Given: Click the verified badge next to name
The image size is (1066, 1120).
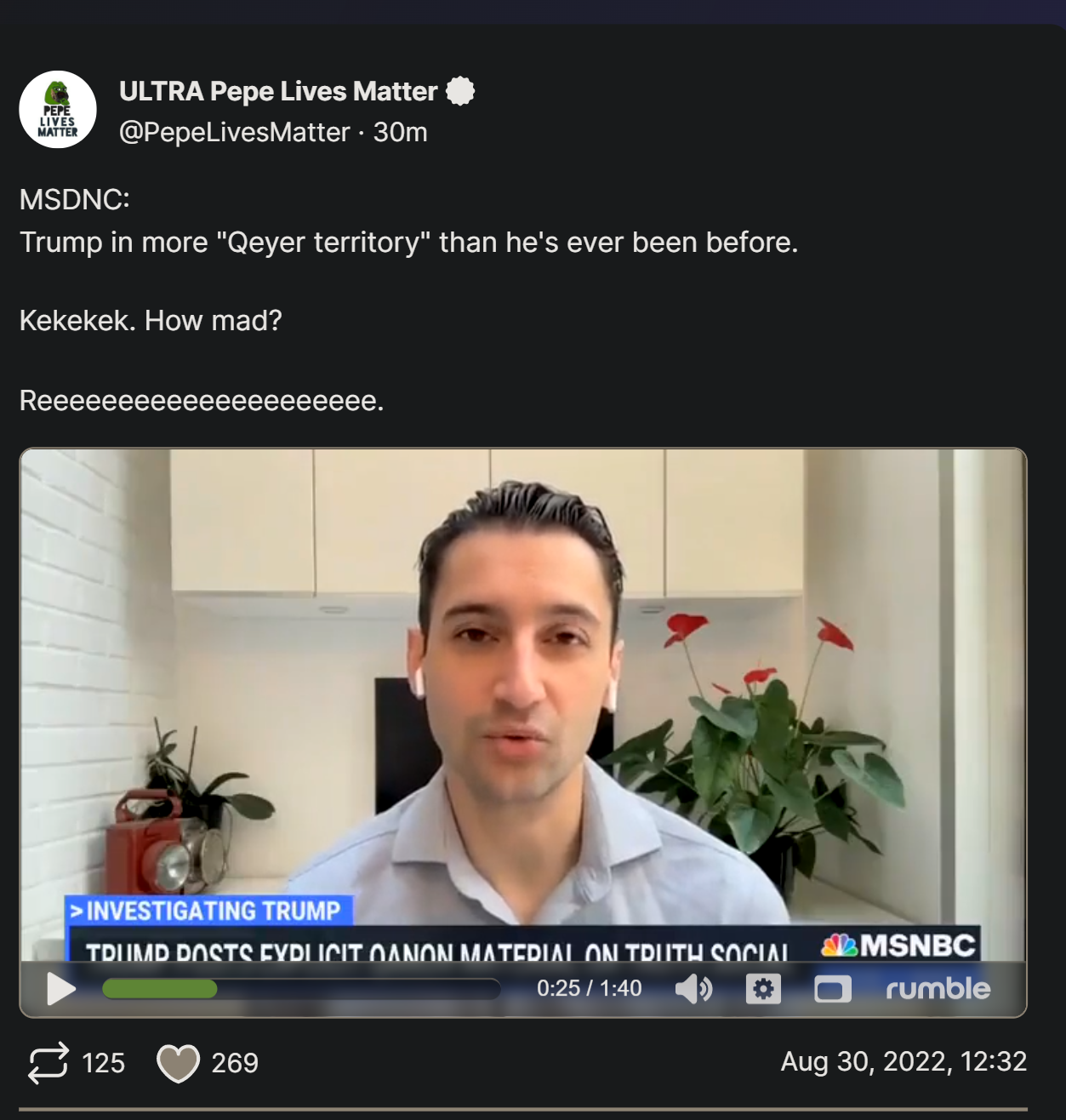Looking at the screenshot, I should [460, 91].
